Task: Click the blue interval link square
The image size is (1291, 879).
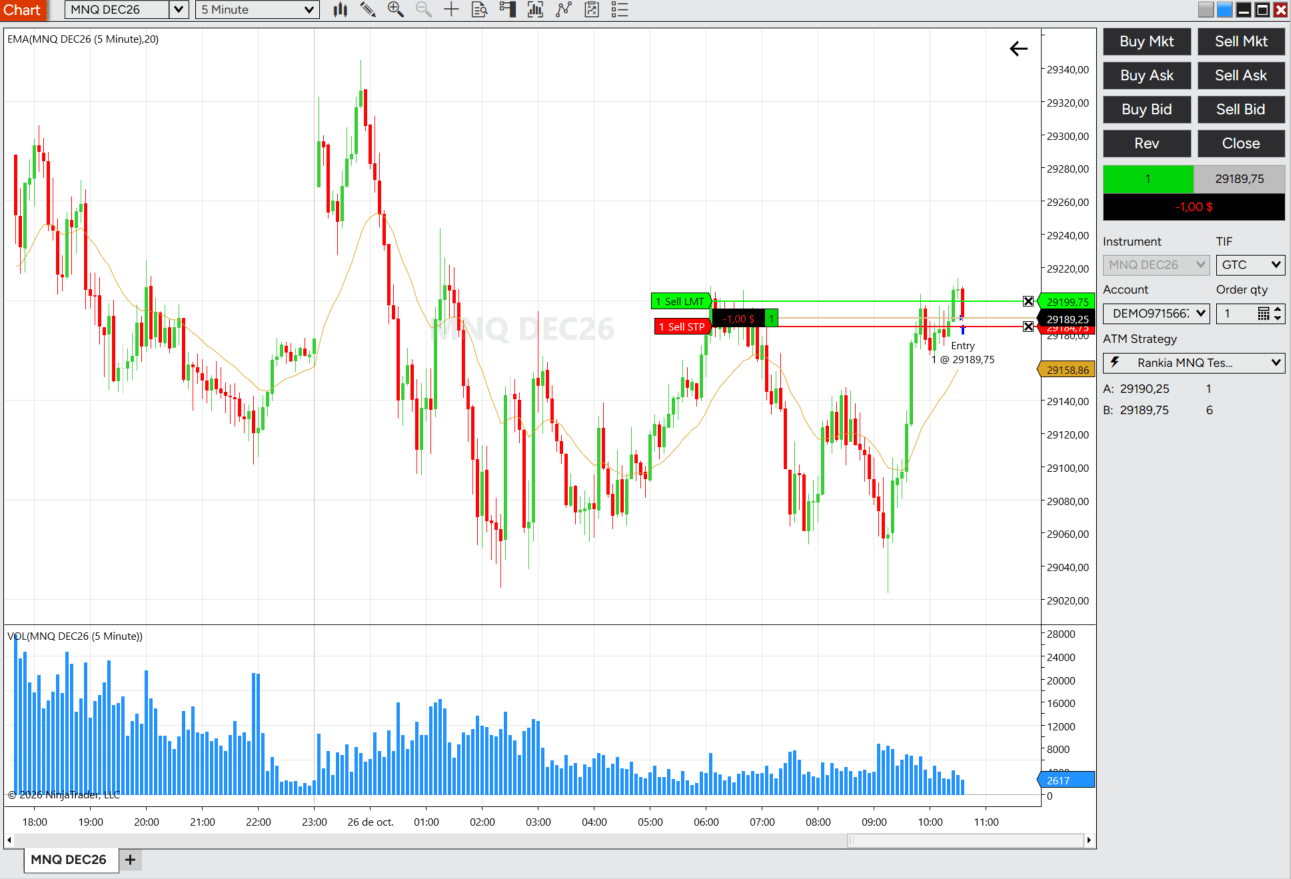Action: click(1224, 10)
